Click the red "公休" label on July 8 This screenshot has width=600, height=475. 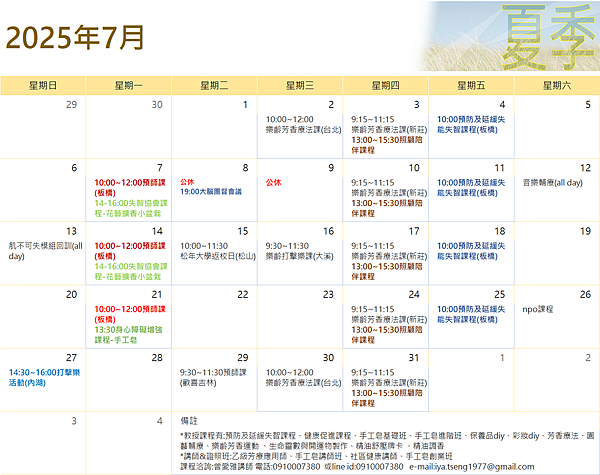187,182
